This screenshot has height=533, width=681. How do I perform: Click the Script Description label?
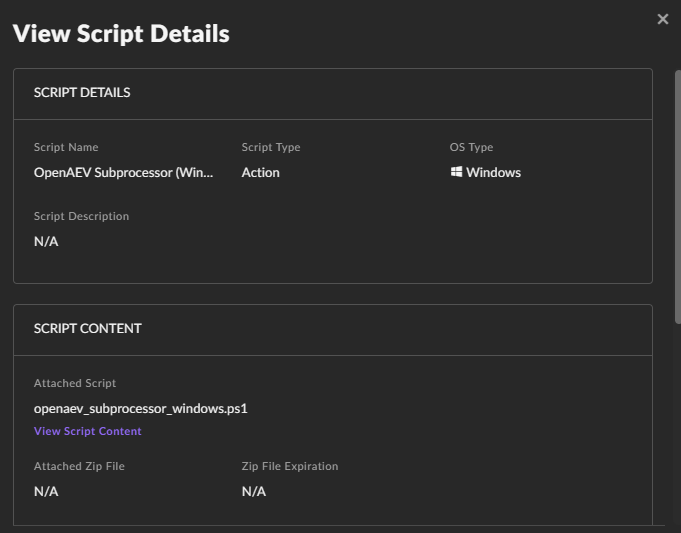point(81,216)
